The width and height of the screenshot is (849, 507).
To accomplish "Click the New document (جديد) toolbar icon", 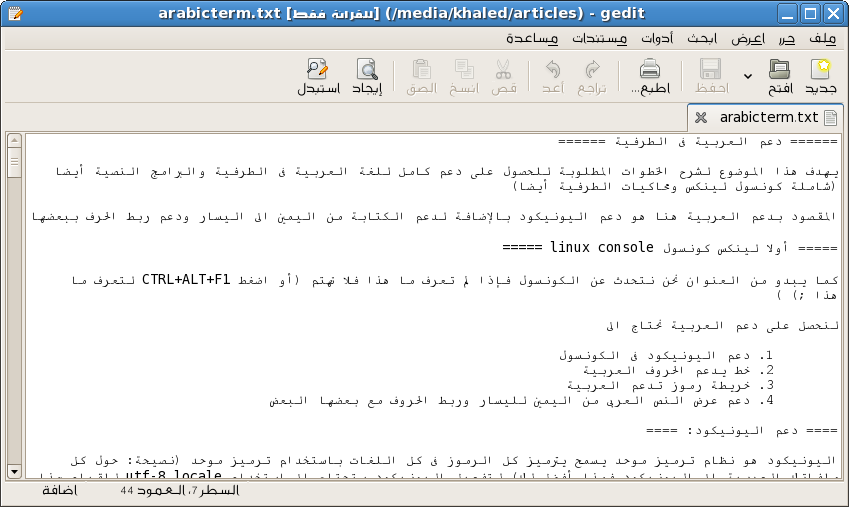I will [x=821, y=70].
